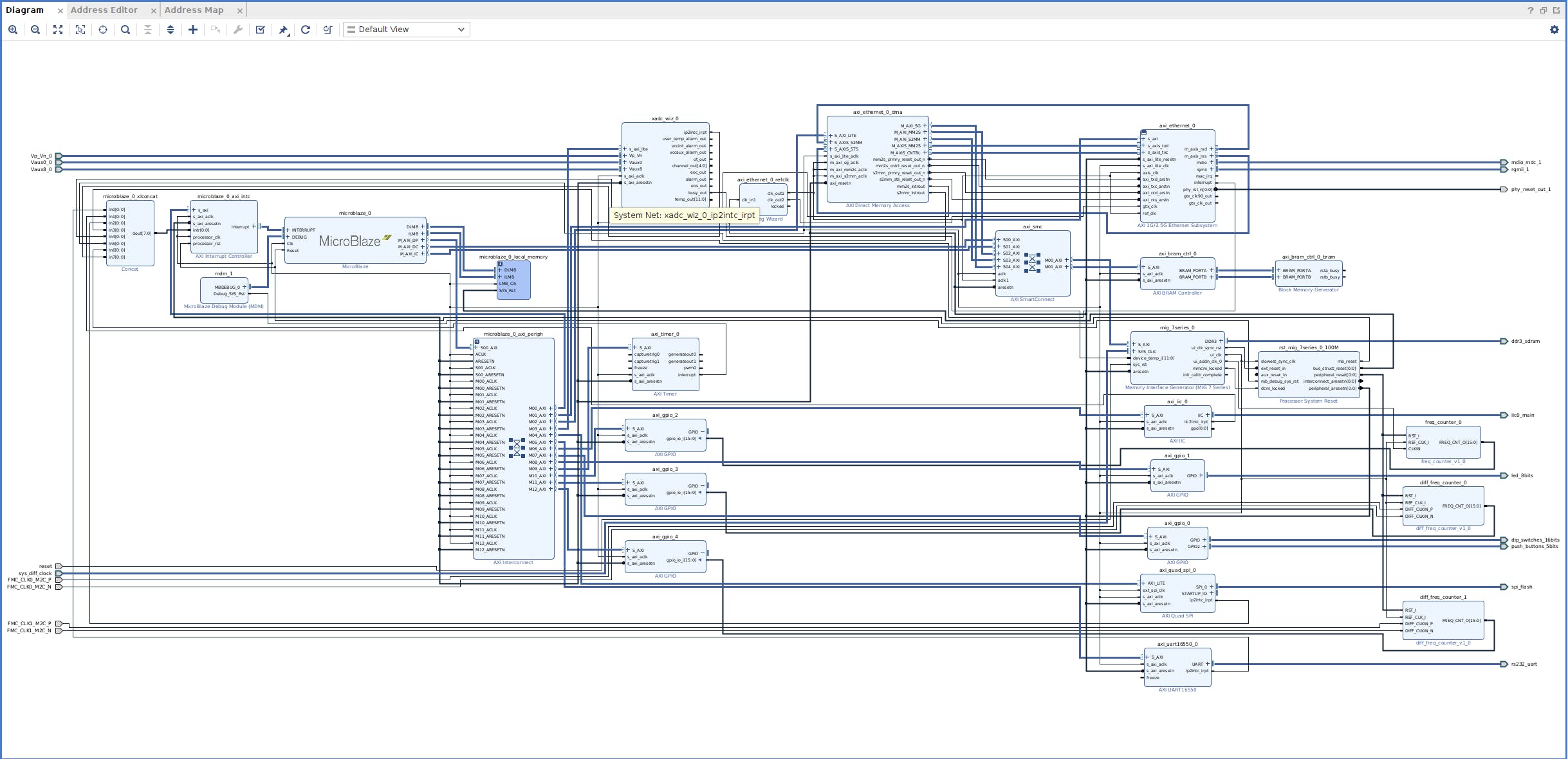Image resolution: width=1568 pixels, height=759 pixels.
Task: Click the rst_mig_7series_0_100M block name
Action: click(1309, 347)
